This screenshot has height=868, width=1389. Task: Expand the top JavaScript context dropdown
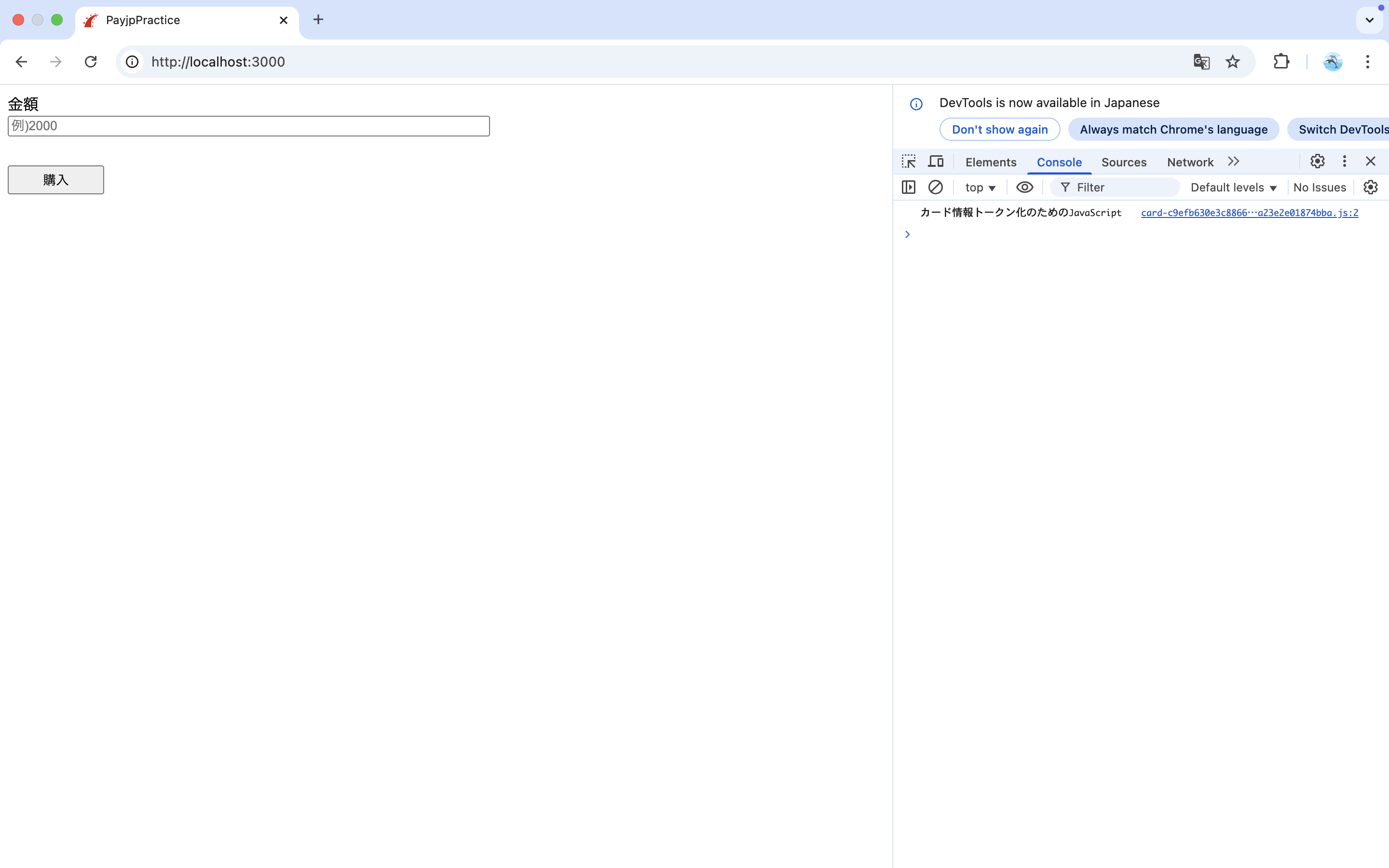tap(980, 188)
